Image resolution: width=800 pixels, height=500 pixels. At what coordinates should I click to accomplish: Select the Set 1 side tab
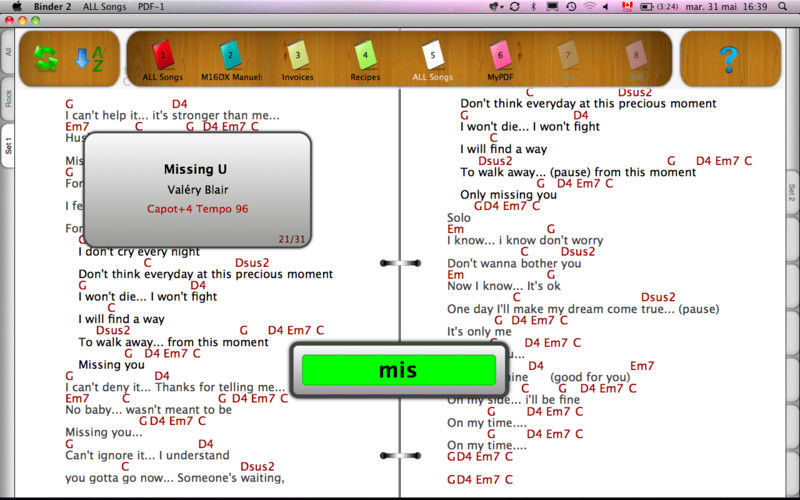[x=8, y=146]
